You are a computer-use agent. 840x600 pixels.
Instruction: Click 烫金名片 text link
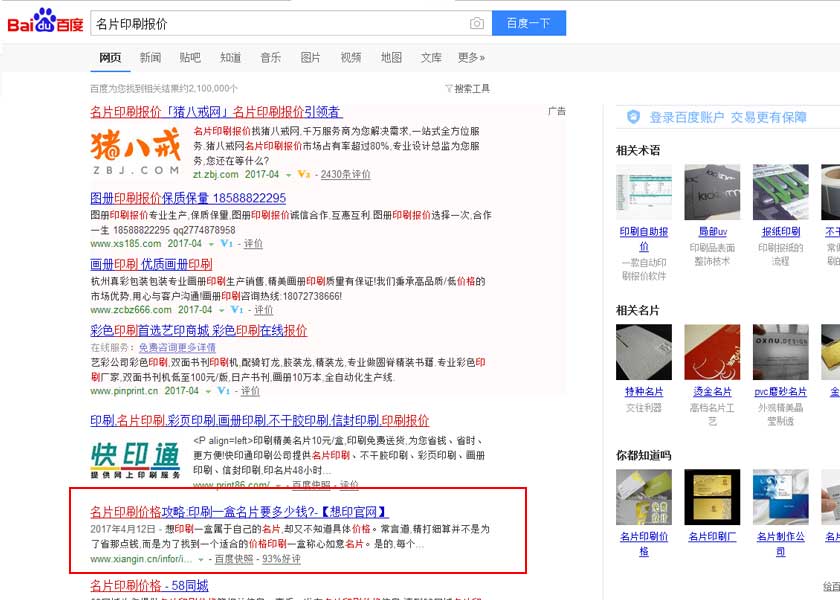[712, 392]
